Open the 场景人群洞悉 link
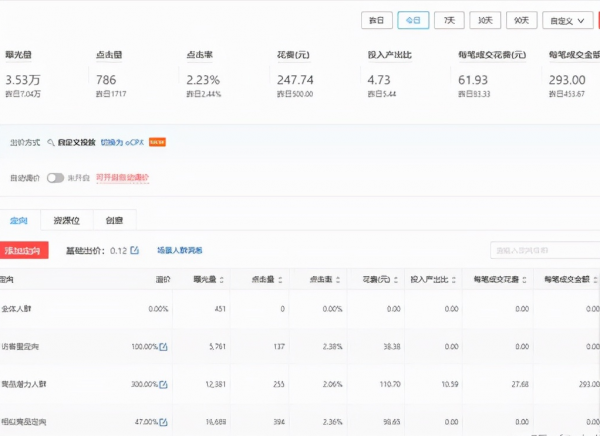600x436 pixels. coord(180,250)
